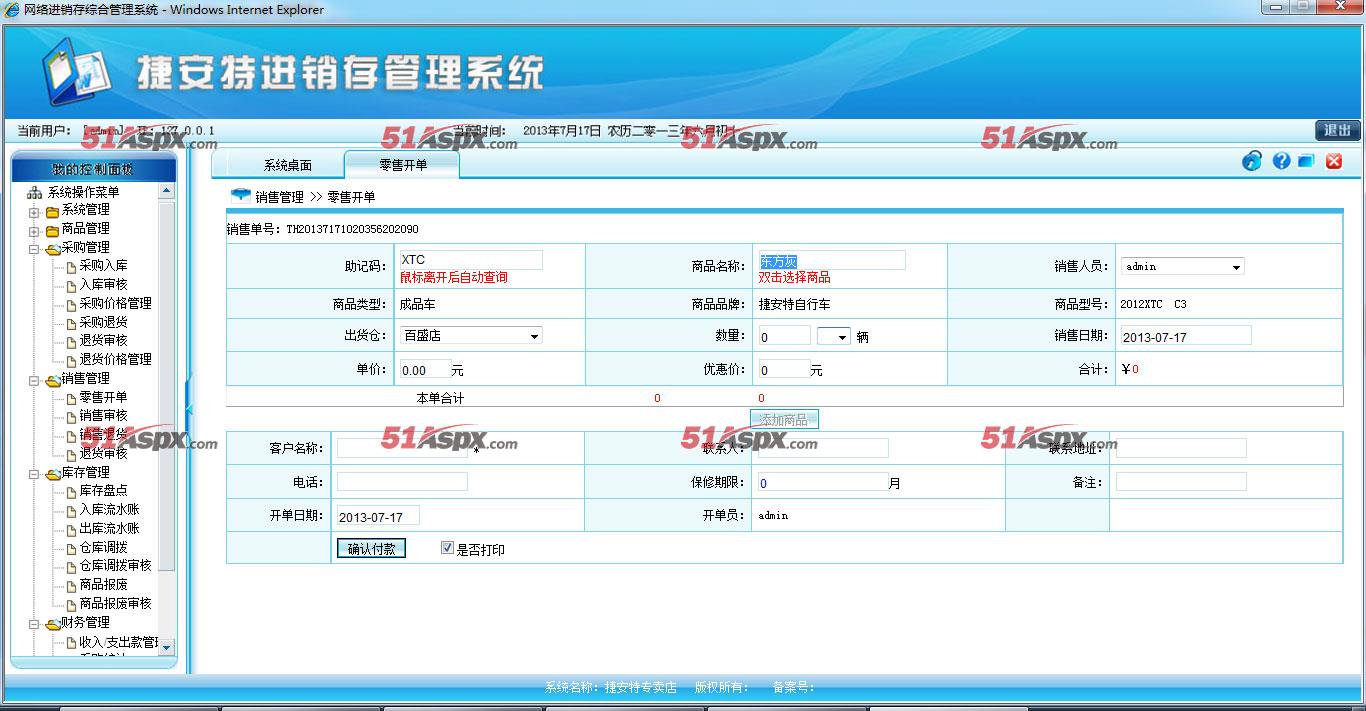Click the 添加商品 button

click(x=784, y=420)
